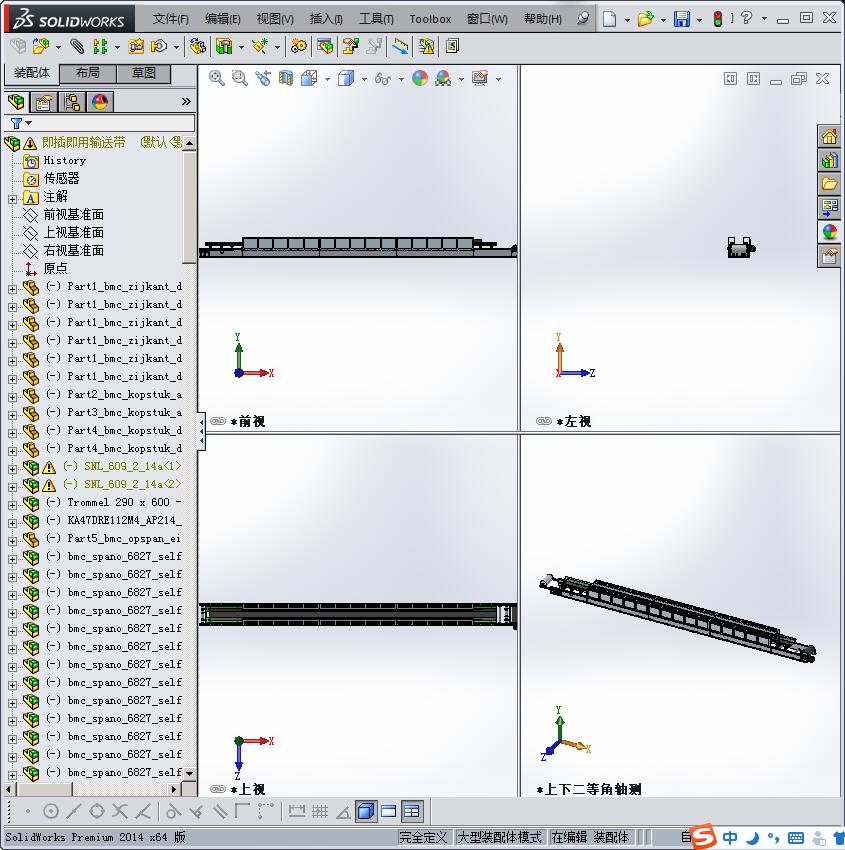This screenshot has width=845, height=850.
Task: Open the Custom Properties task pane
Action: click(x=829, y=255)
